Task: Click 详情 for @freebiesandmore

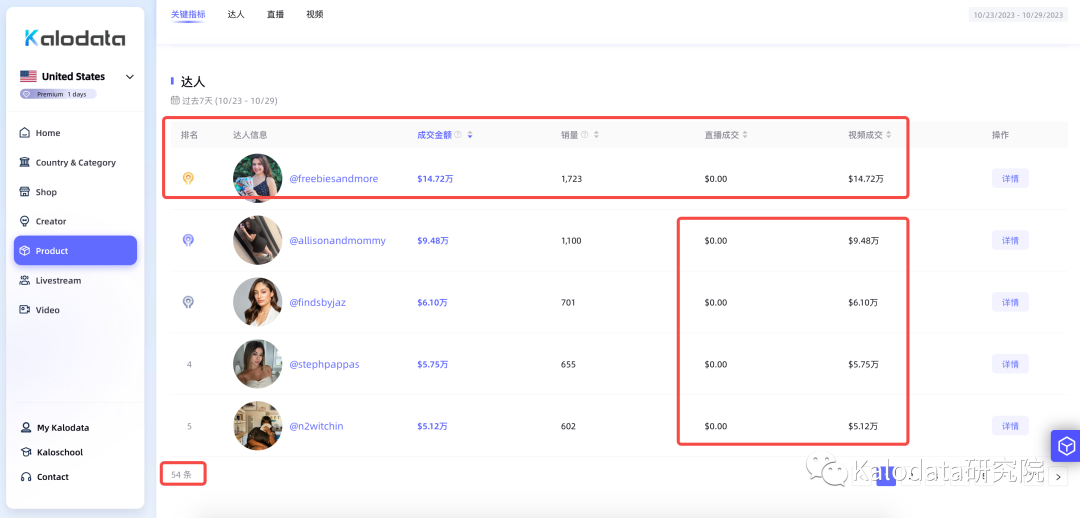Action: pos(1010,178)
